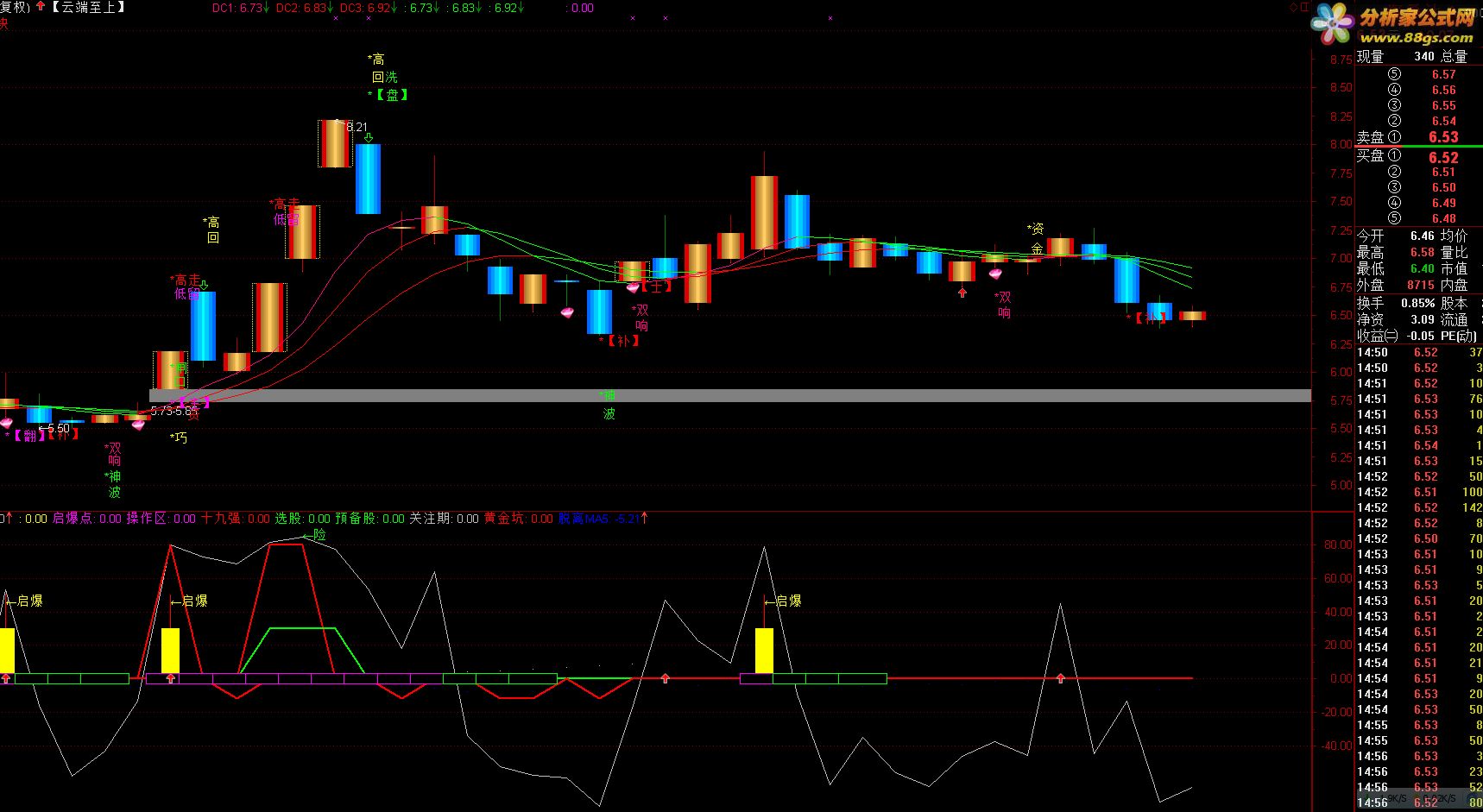Viewport: 1483px width, 812px height.
Task: Click buy level ④ circle at 6.49
Action: [x=1394, y=203]
